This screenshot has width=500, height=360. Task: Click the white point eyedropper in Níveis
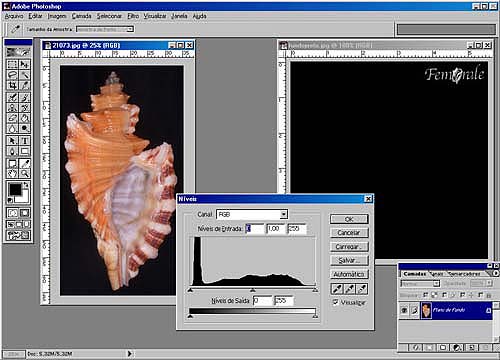coord(362,289)
